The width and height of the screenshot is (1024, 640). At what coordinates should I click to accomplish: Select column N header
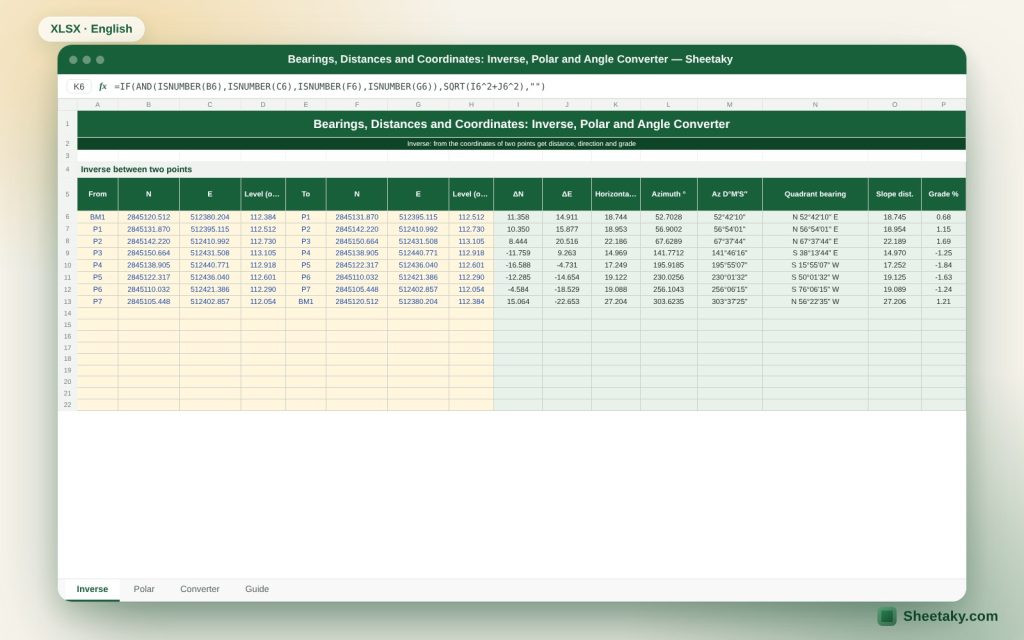pos(815,104)
